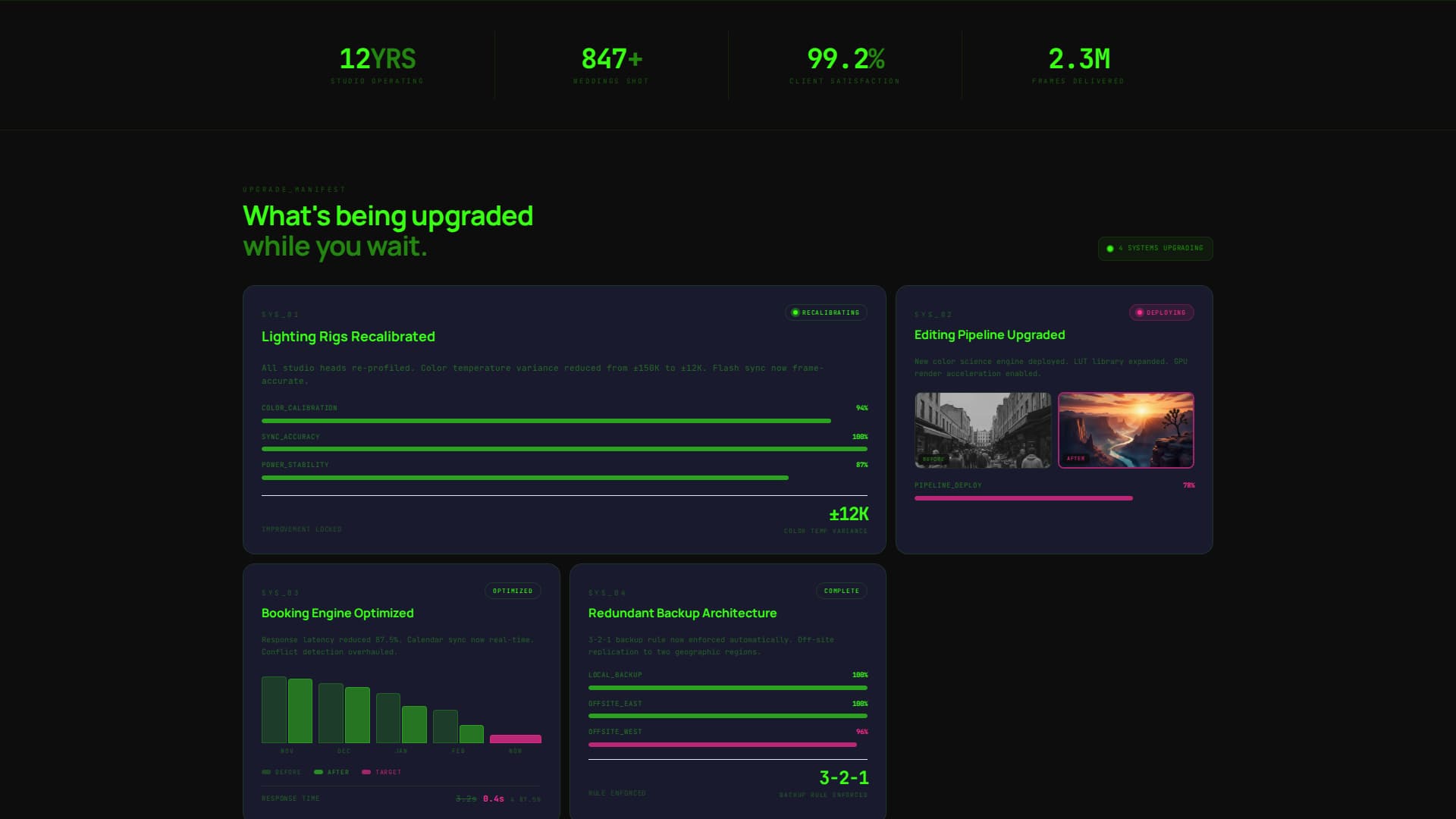
Task: Click the PIPELINE_DEPLOY metric label
Action: pyautogui.click(x=948, y=485)
